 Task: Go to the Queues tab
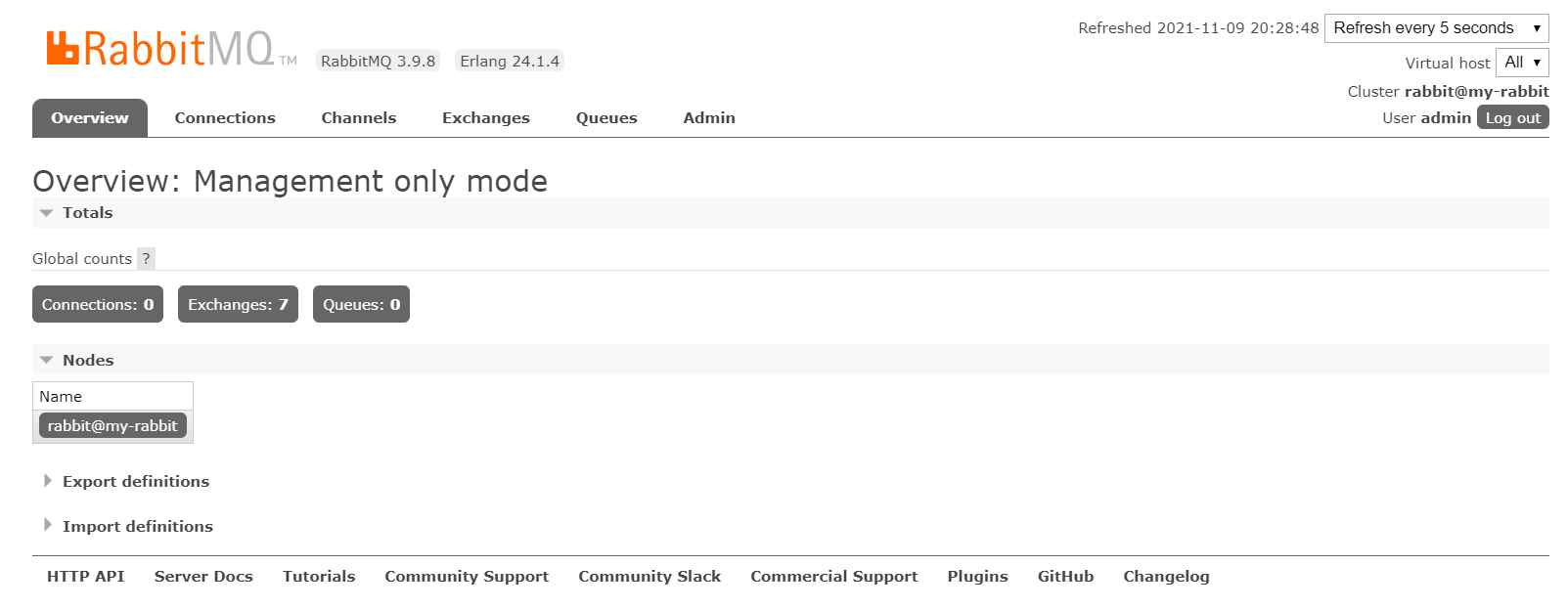pos(606,118)
